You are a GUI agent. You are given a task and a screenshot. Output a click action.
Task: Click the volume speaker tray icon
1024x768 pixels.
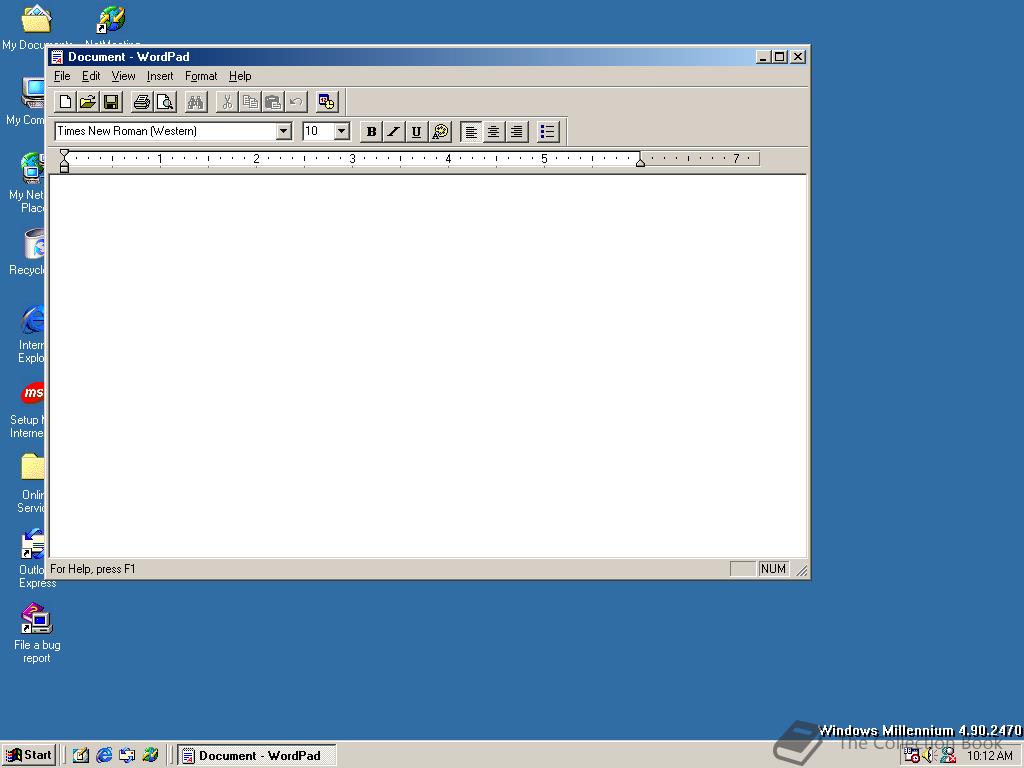(929, 756)
